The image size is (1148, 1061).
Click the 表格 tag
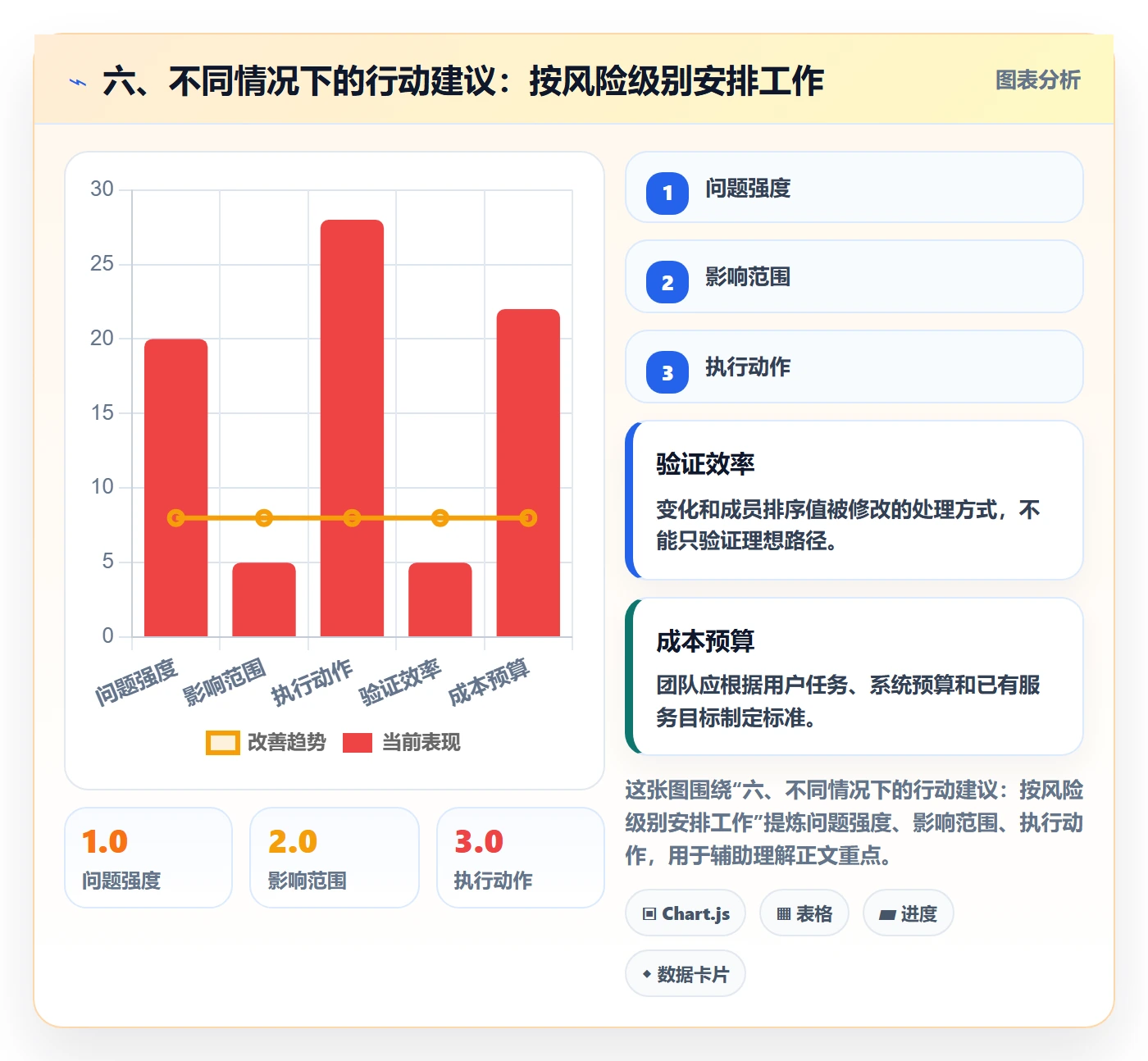coord(804,913)
